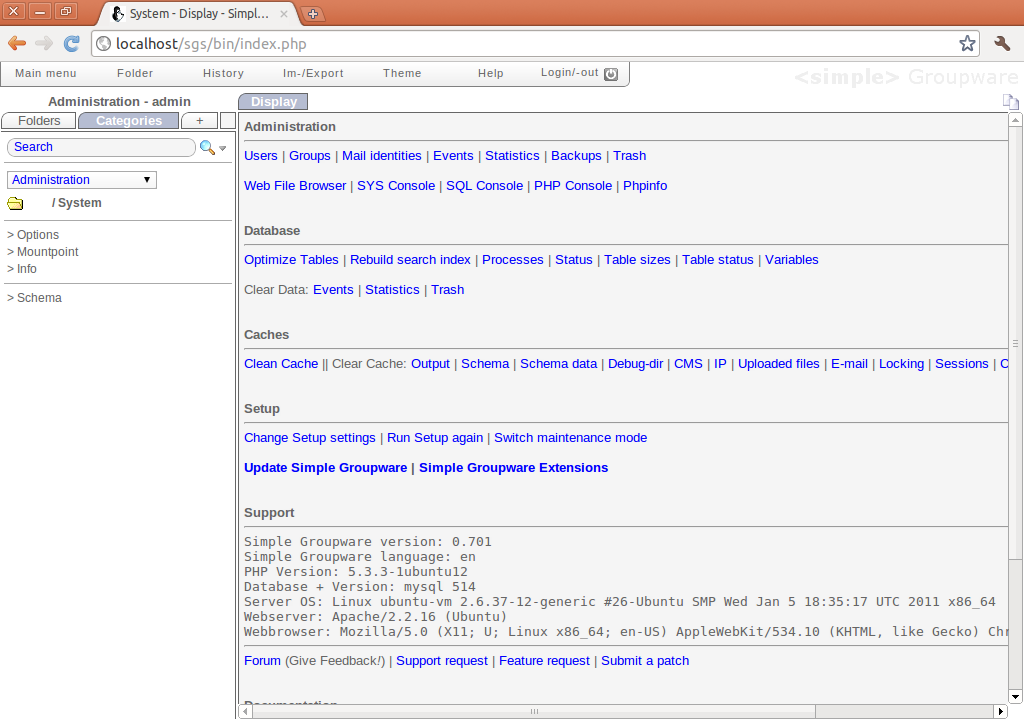The image size is (1024, 720).
Task: Click Update Simple Groupware
Action: pyautogui.click(x=325, y=468)
